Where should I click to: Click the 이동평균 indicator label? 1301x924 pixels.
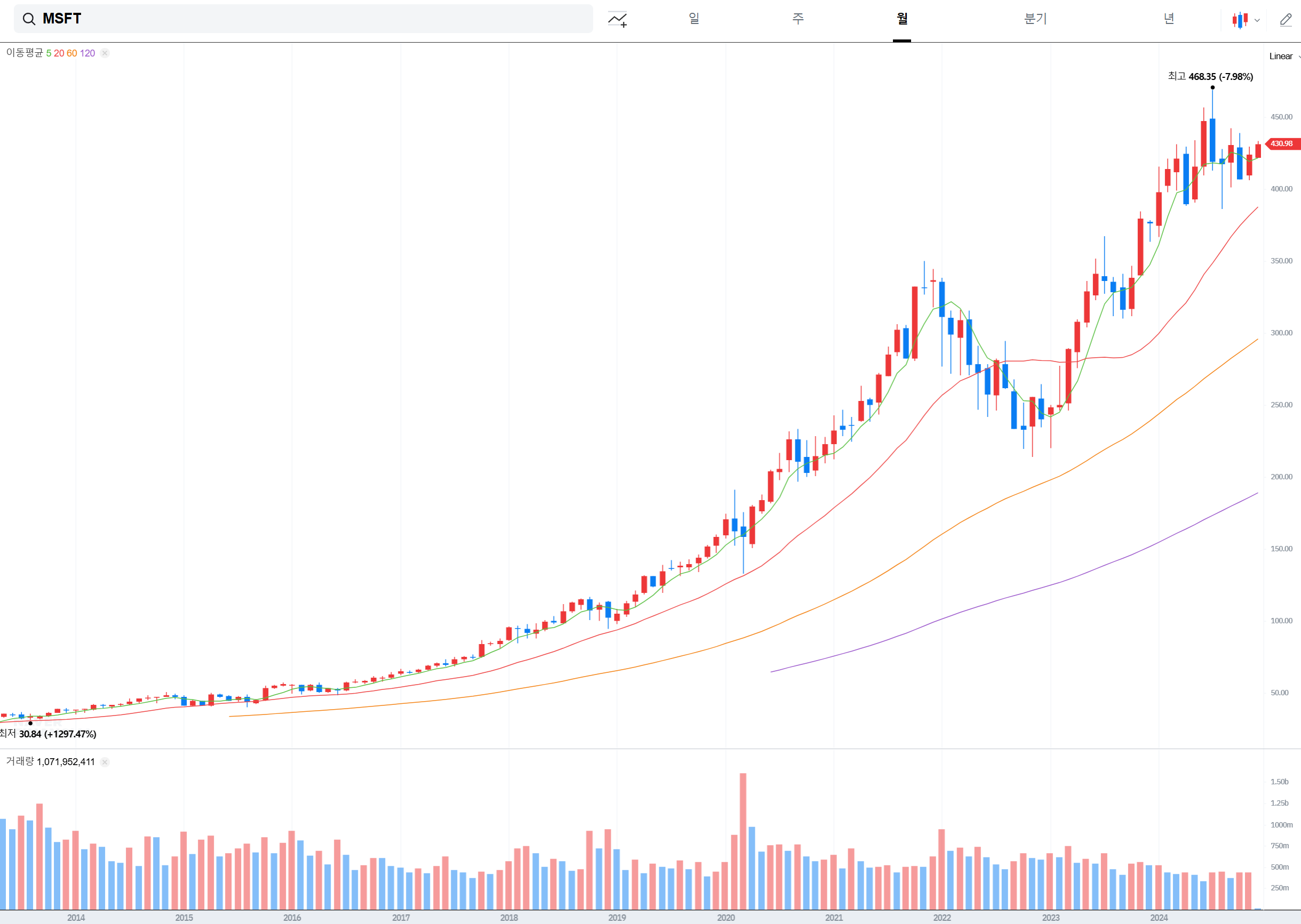pyautogui.click(x=25, y=53)
